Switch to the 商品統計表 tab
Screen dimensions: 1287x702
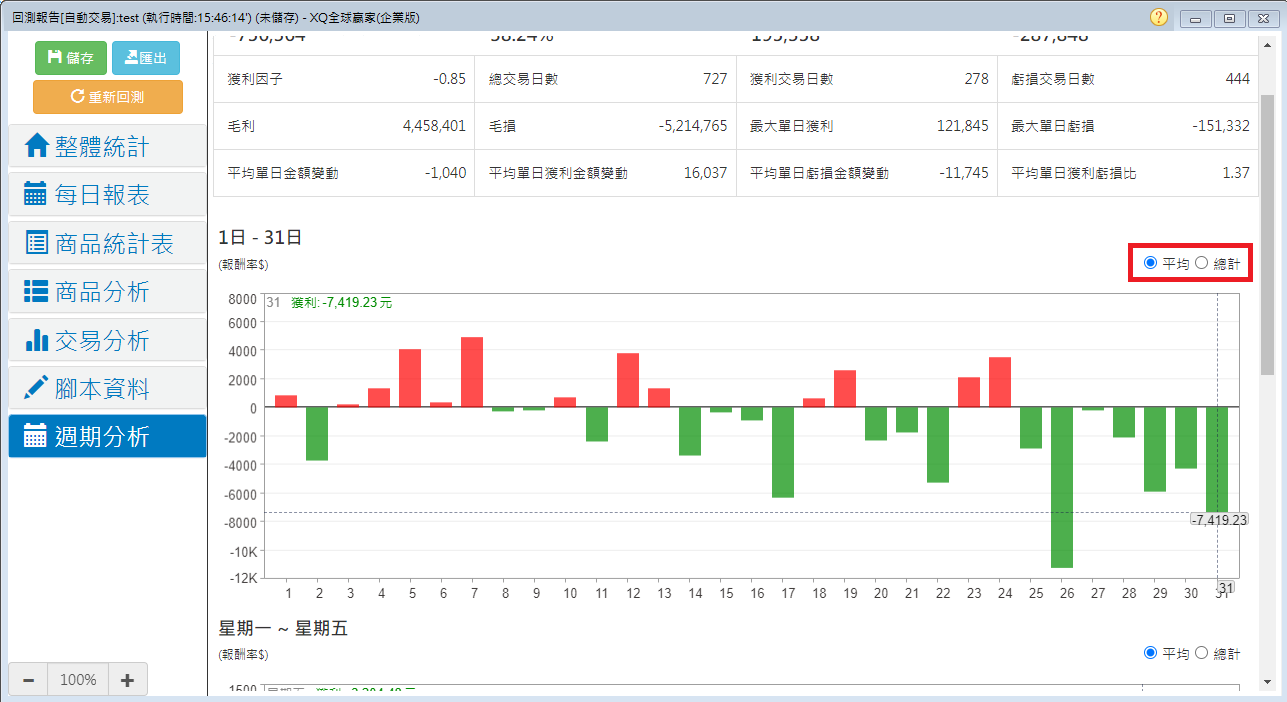[107, 243]
